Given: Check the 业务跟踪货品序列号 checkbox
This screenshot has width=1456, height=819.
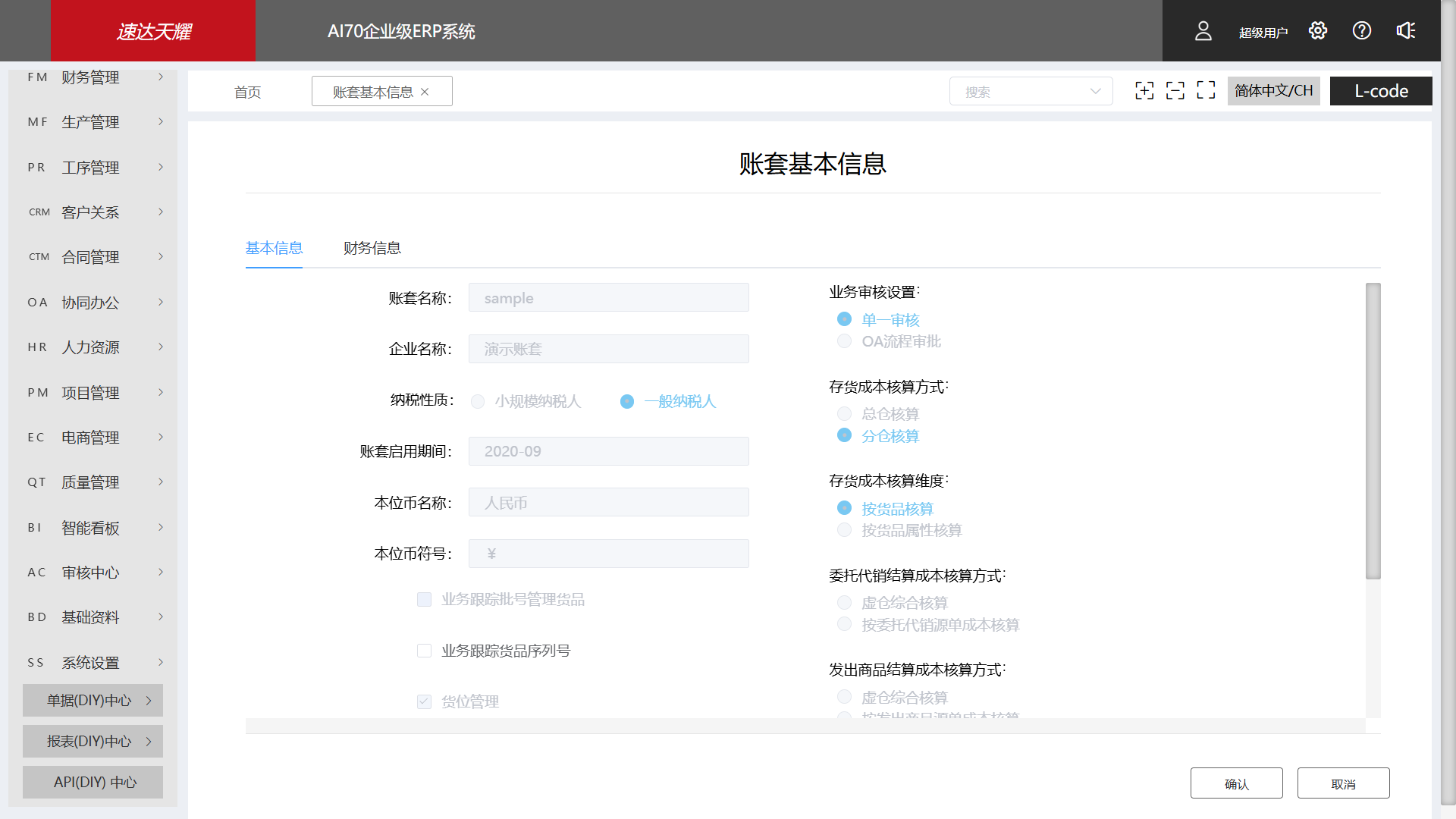Looking at the screenshot, I should (x=425, y=651).
